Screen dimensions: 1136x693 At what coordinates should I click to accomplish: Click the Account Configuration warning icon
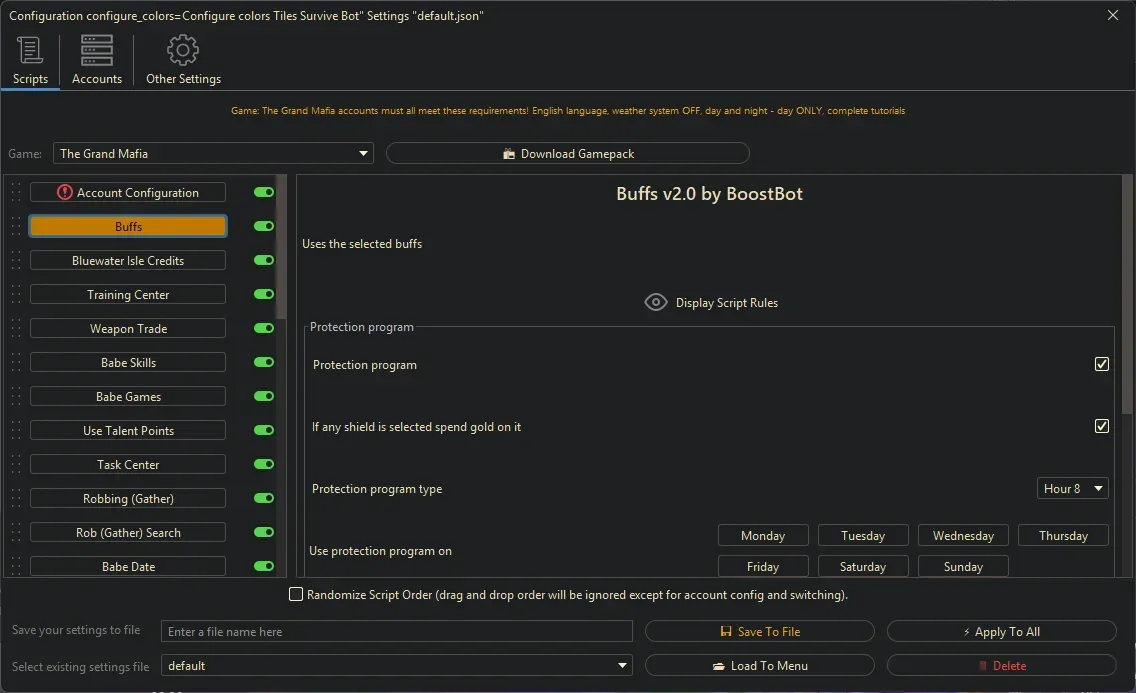click(64, 193)
